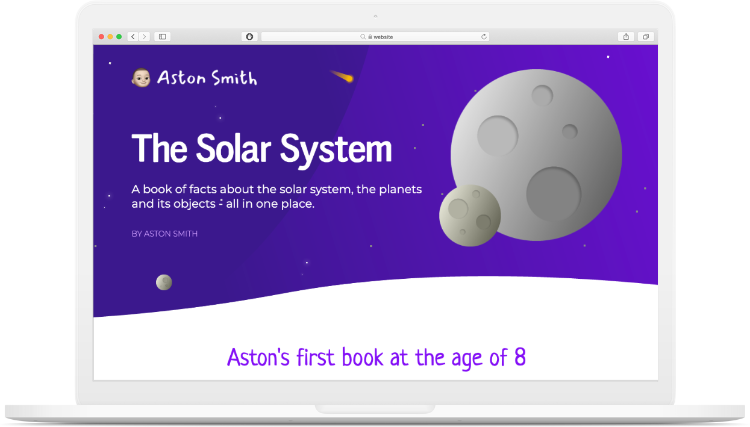Go forward with the Safari forward arrow
The width and height of the screenshot is (750, 427).
coord(144,36)
